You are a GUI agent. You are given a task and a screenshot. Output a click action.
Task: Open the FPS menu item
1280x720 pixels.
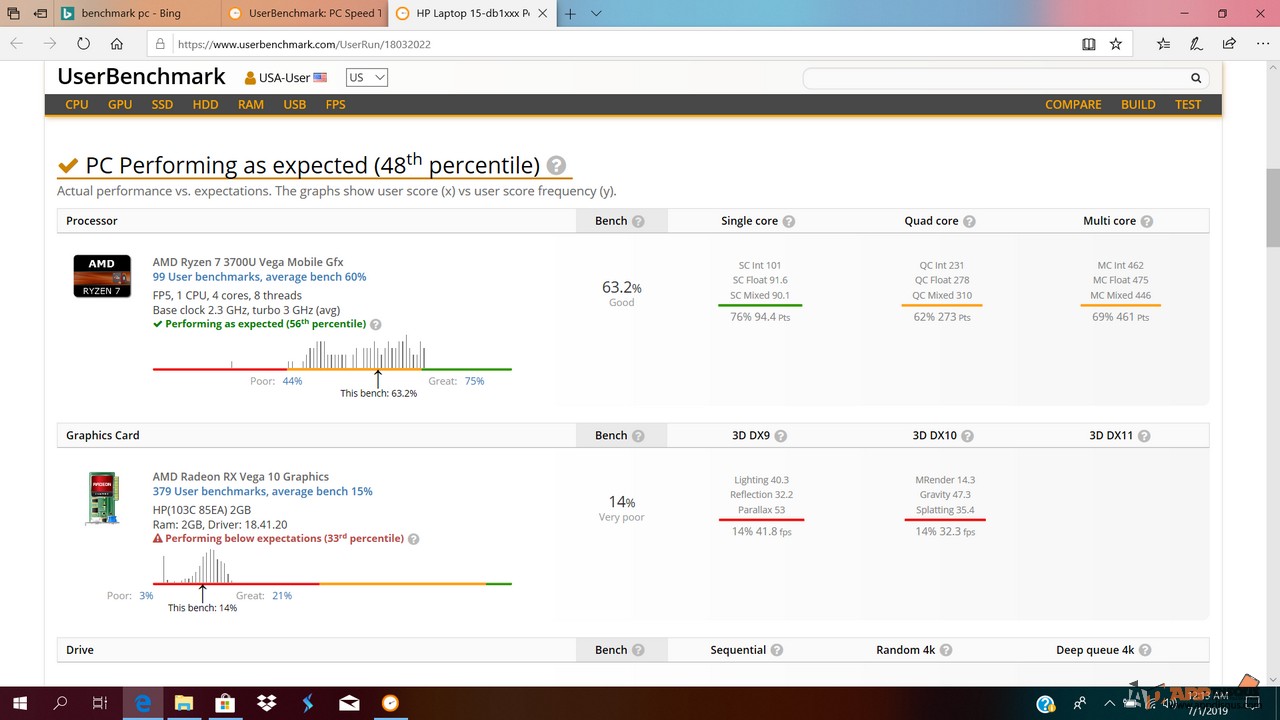point(335,104)
